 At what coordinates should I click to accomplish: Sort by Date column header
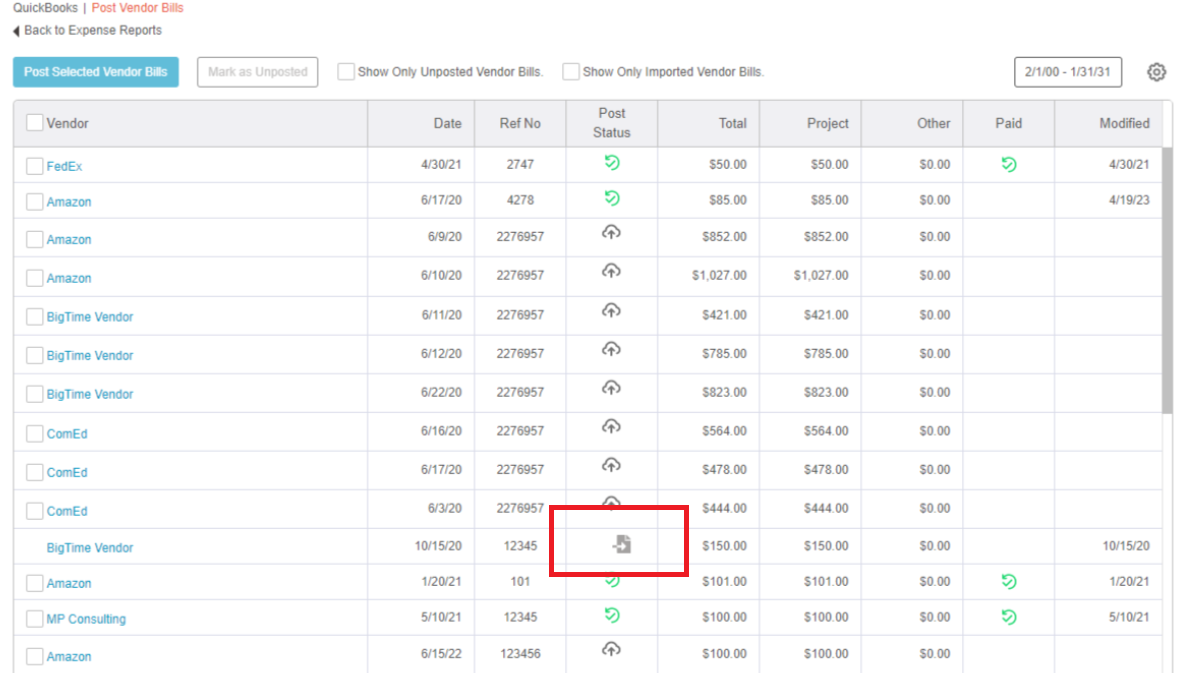[448, 123]
